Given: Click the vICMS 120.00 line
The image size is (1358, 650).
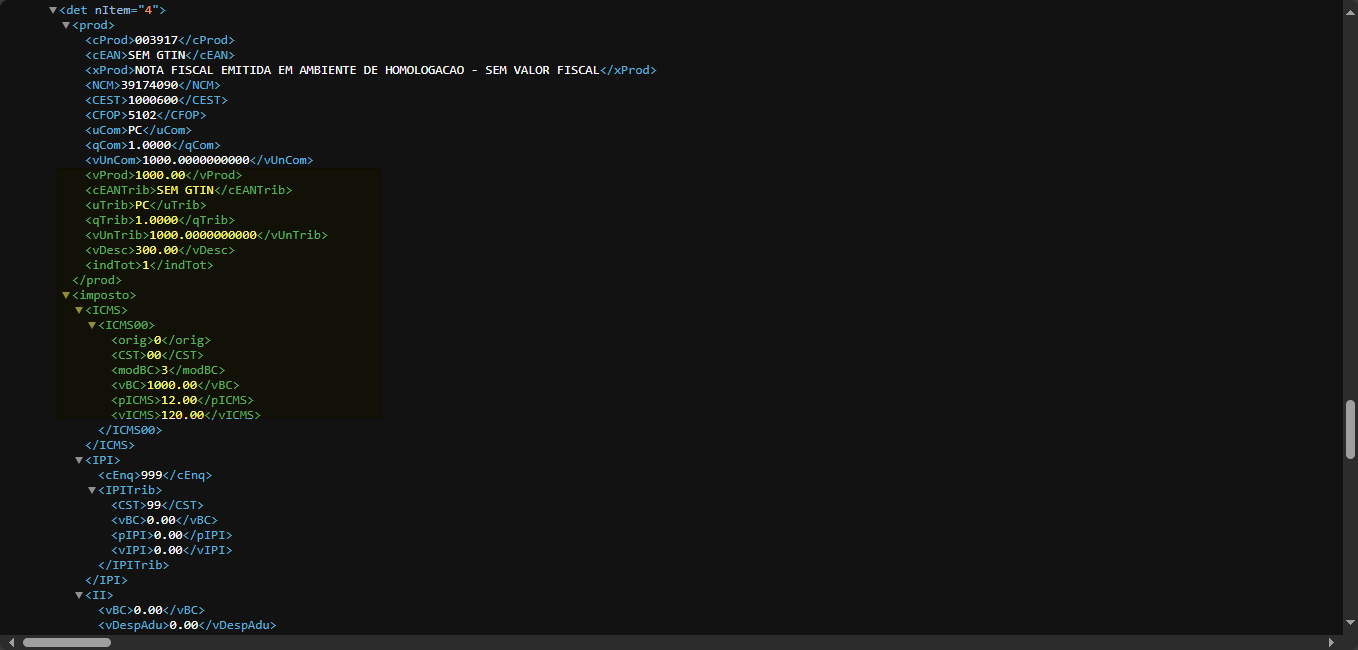Looking at the screenshot, I should click(x=186, y=415).
